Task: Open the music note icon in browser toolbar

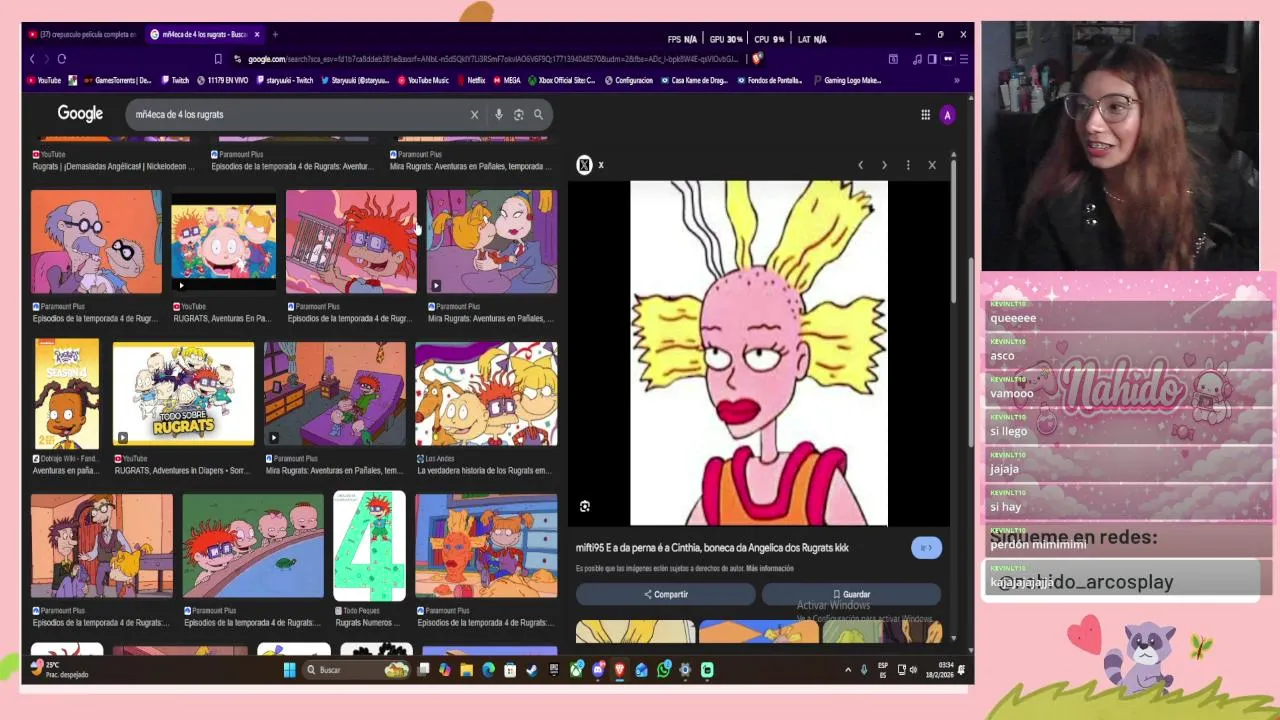Action: pos(917,59)
